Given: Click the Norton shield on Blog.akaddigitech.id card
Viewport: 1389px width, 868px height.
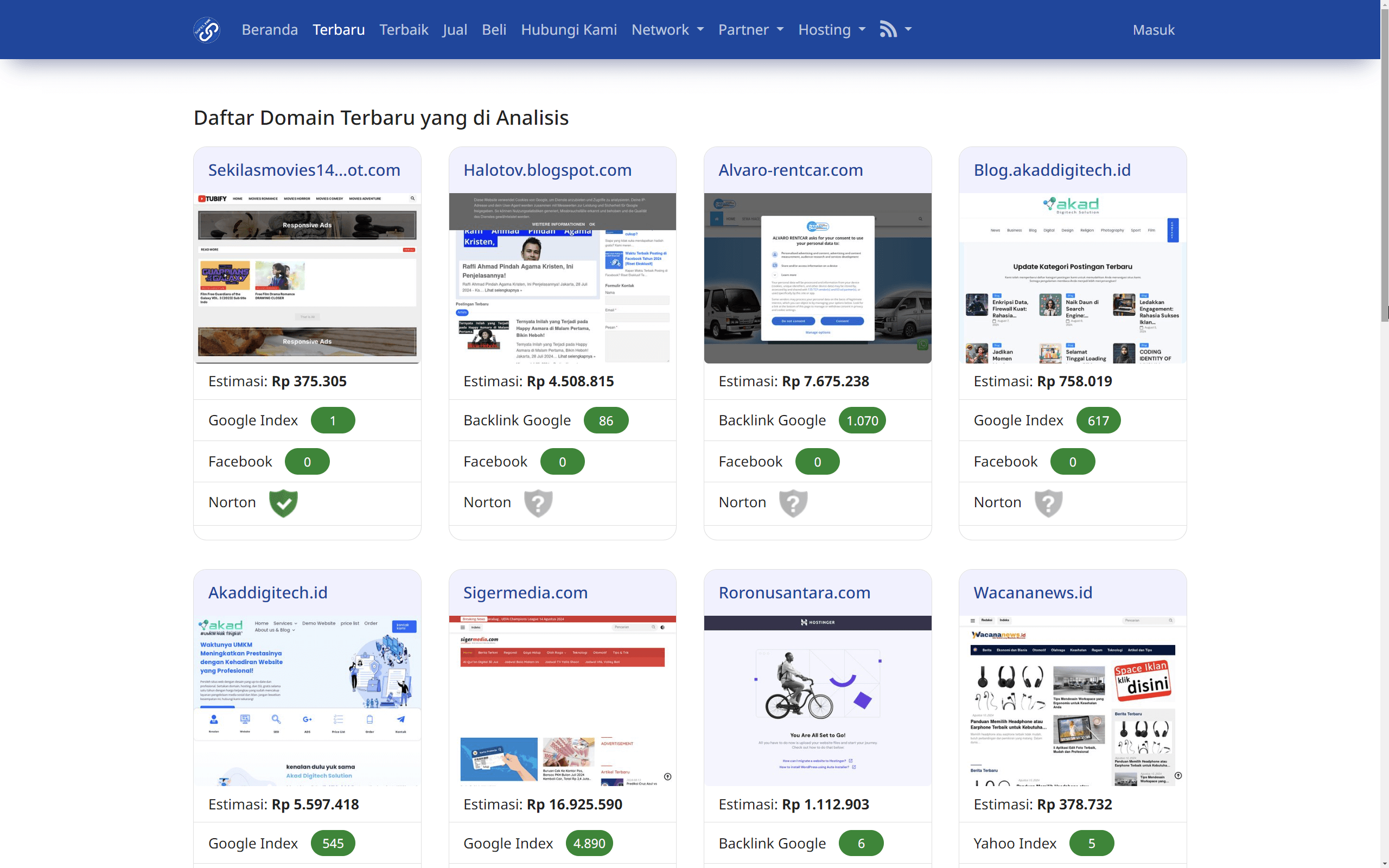Looking at the screenshot, I should 1049,502.
